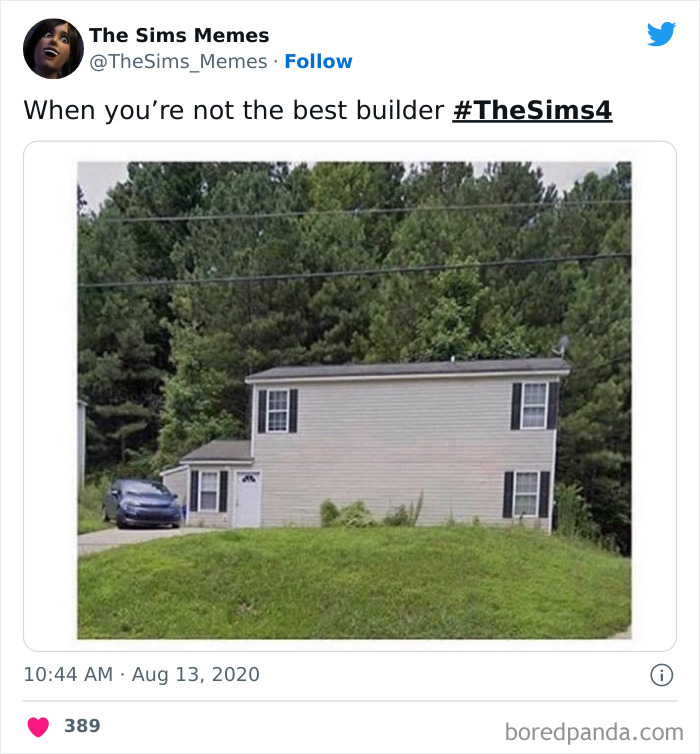
Task: Click the blue car in the photo
Action: point(142,503)
